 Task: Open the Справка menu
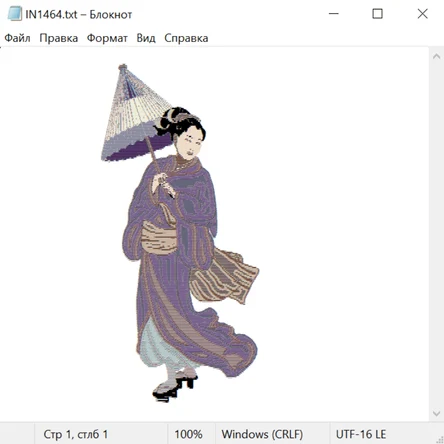tap(186, 38)
